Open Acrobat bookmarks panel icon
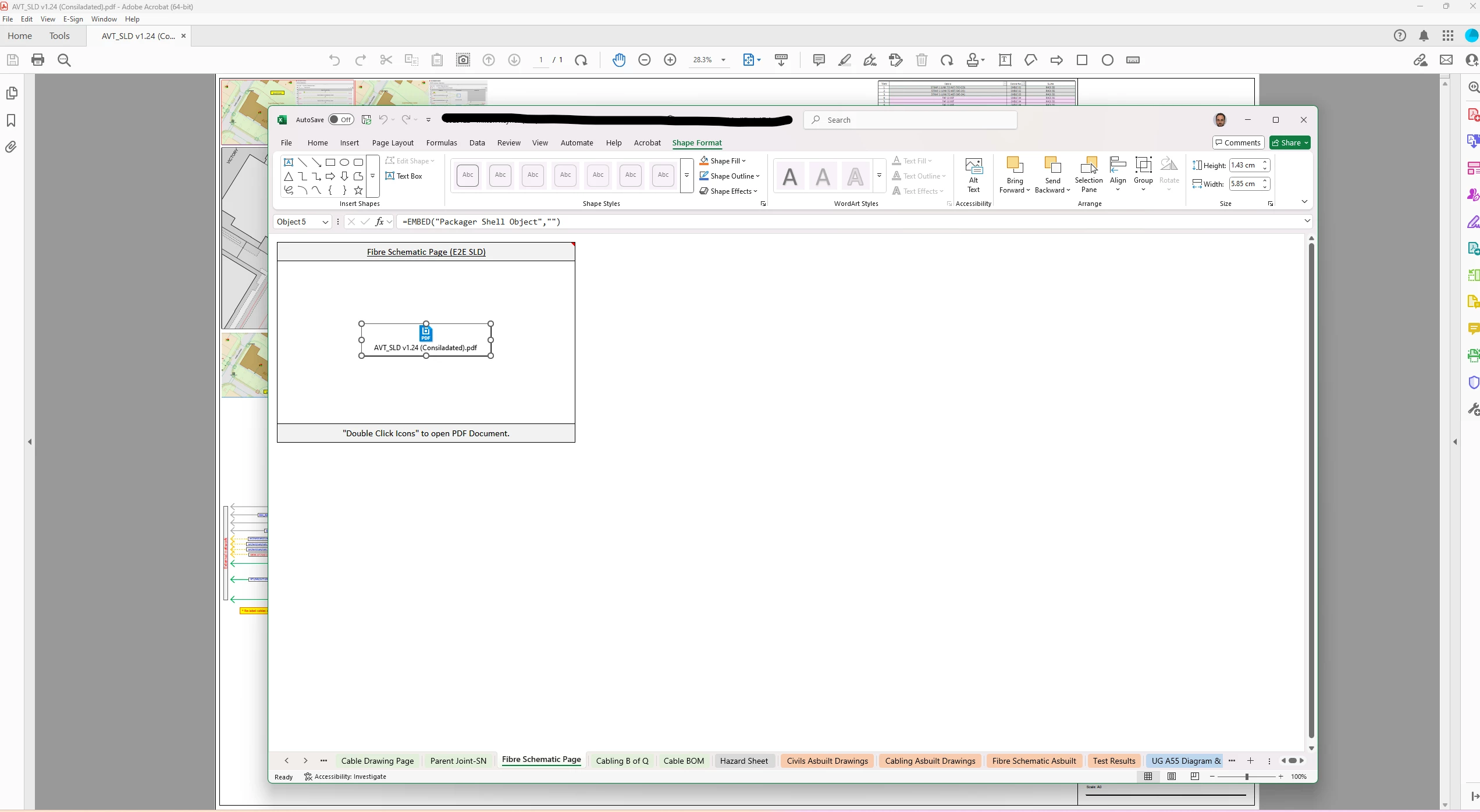1480x812 pixels. (x=11, y=120)
